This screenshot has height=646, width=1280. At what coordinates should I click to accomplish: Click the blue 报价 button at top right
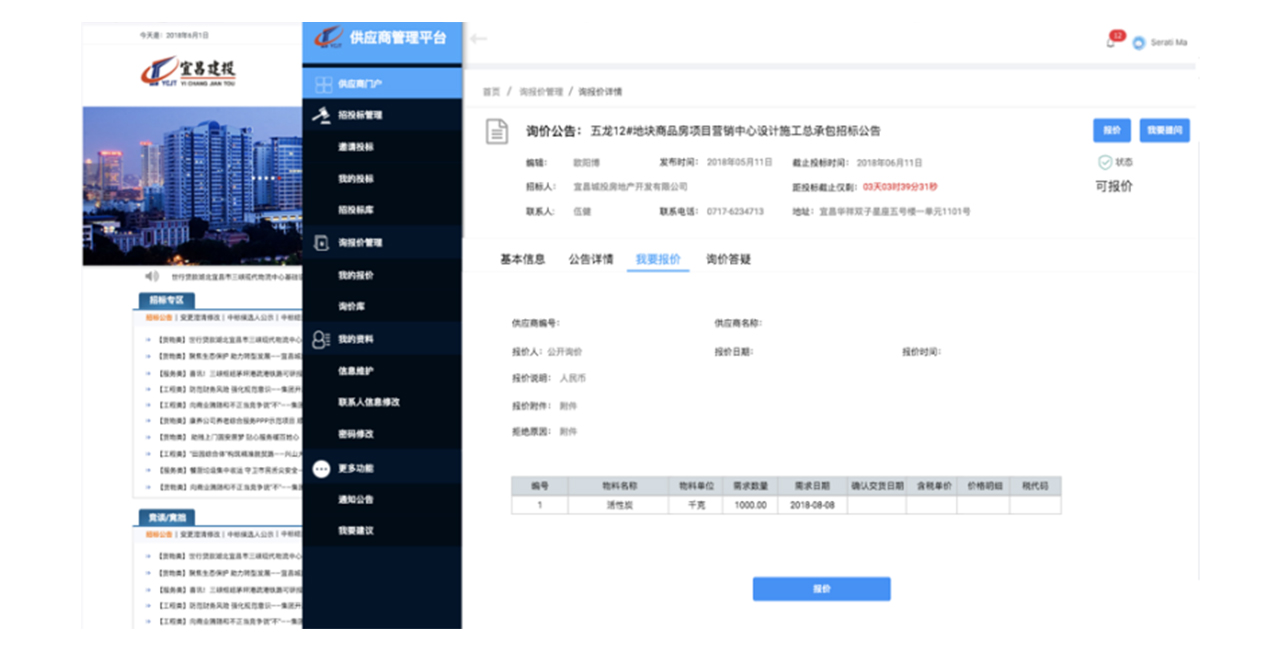[x=1112, y=131]
